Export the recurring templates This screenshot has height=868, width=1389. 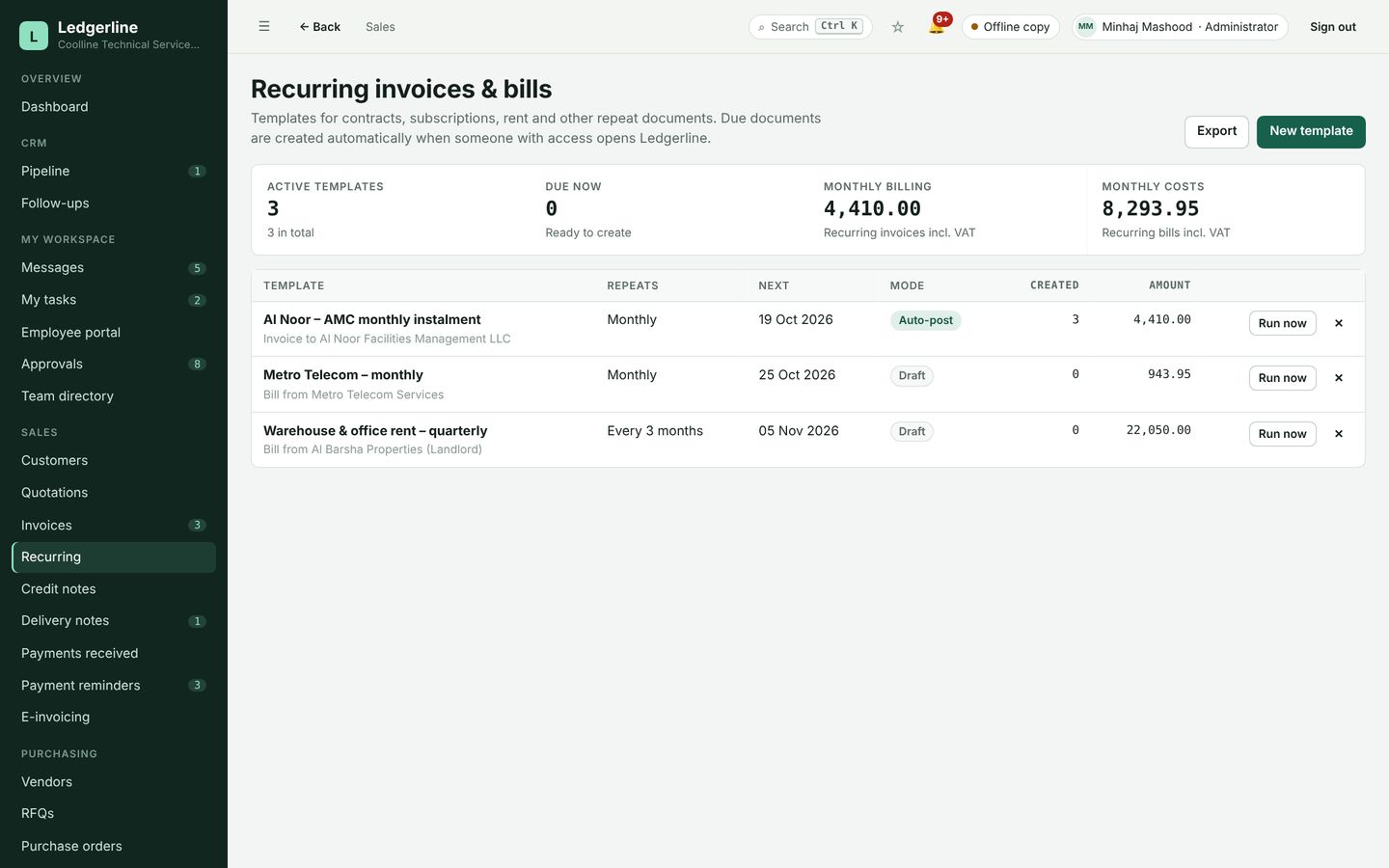[x=1216, y=131]
